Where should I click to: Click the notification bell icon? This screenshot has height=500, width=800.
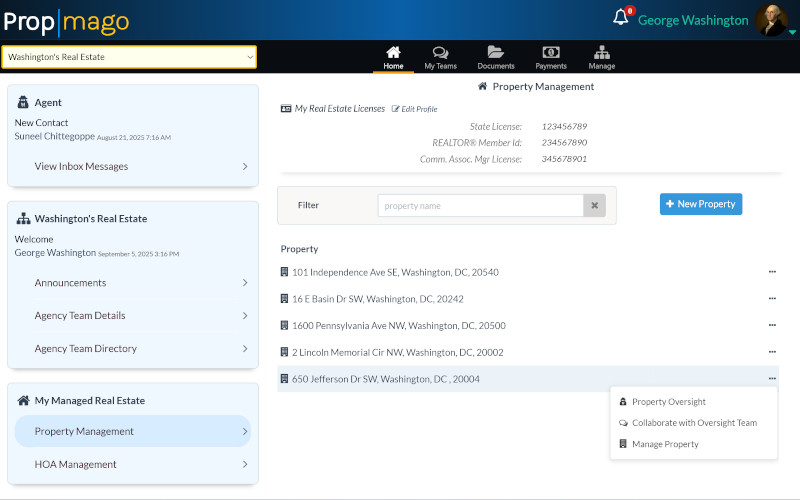621,18
